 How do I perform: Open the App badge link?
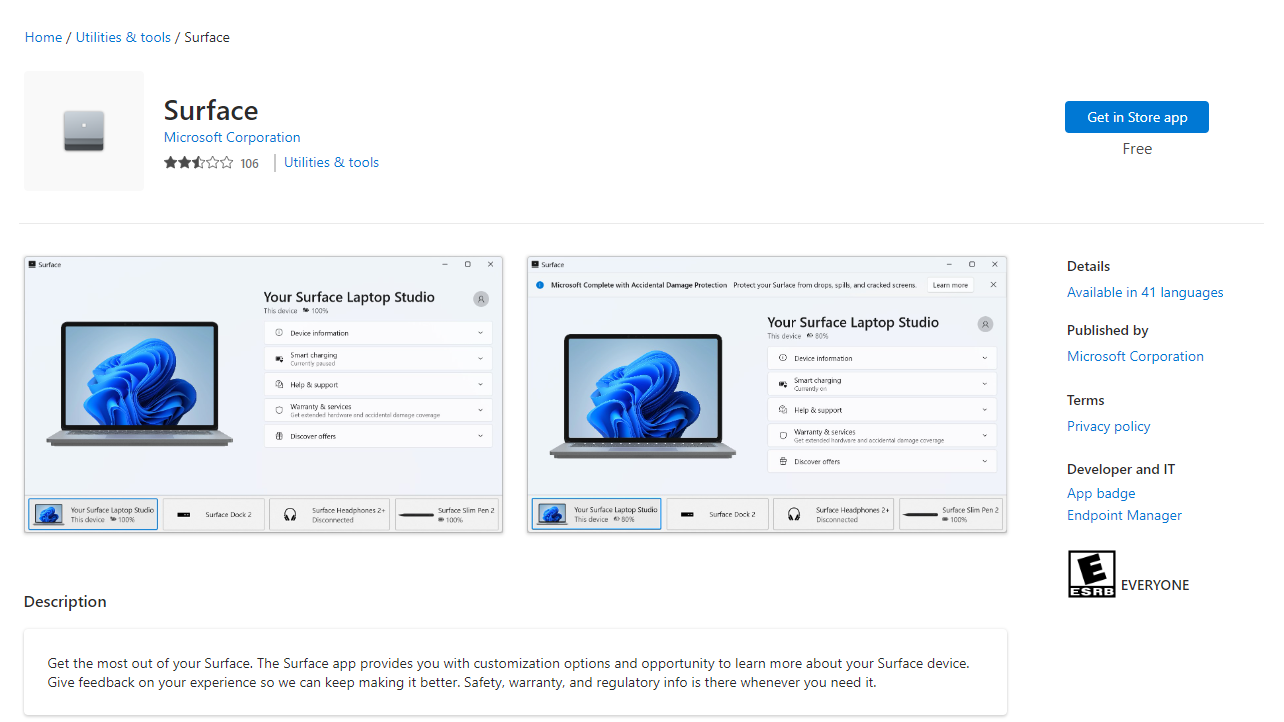click(1101, 493)
